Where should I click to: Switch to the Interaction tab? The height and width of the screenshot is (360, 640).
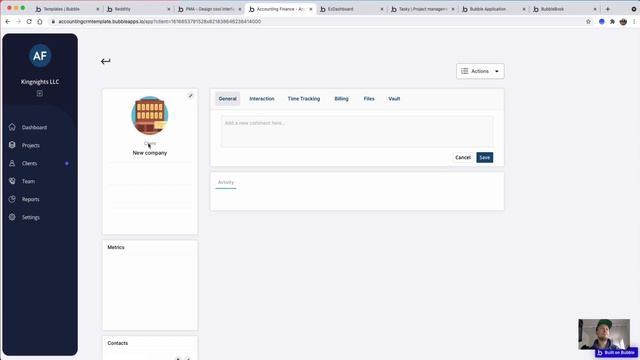[x=262, y=99]
